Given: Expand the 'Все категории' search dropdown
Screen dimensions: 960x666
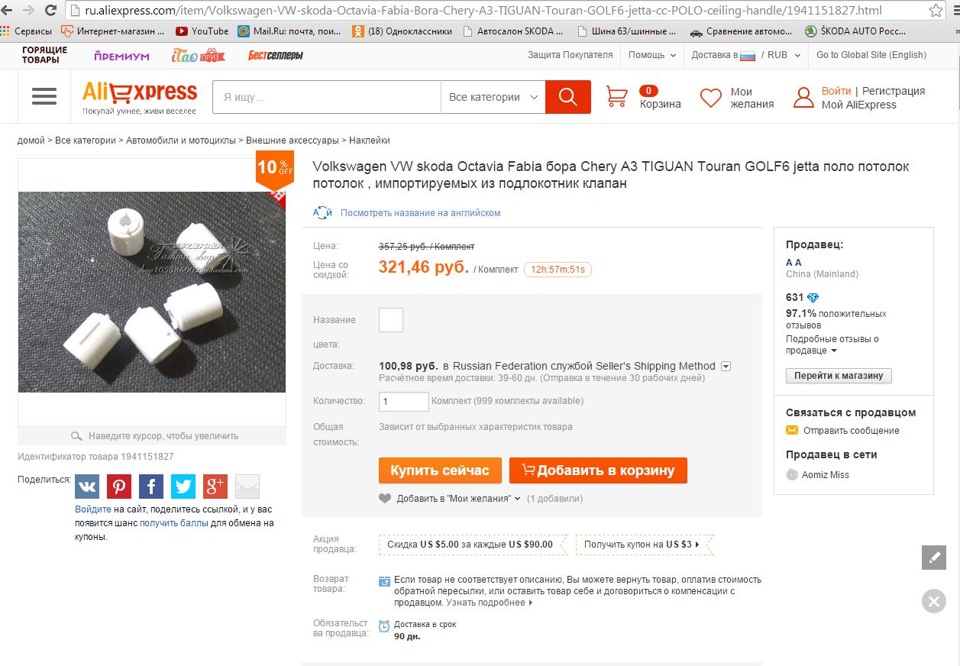Looking at the screenshot, I should click(x=494, y=97).
